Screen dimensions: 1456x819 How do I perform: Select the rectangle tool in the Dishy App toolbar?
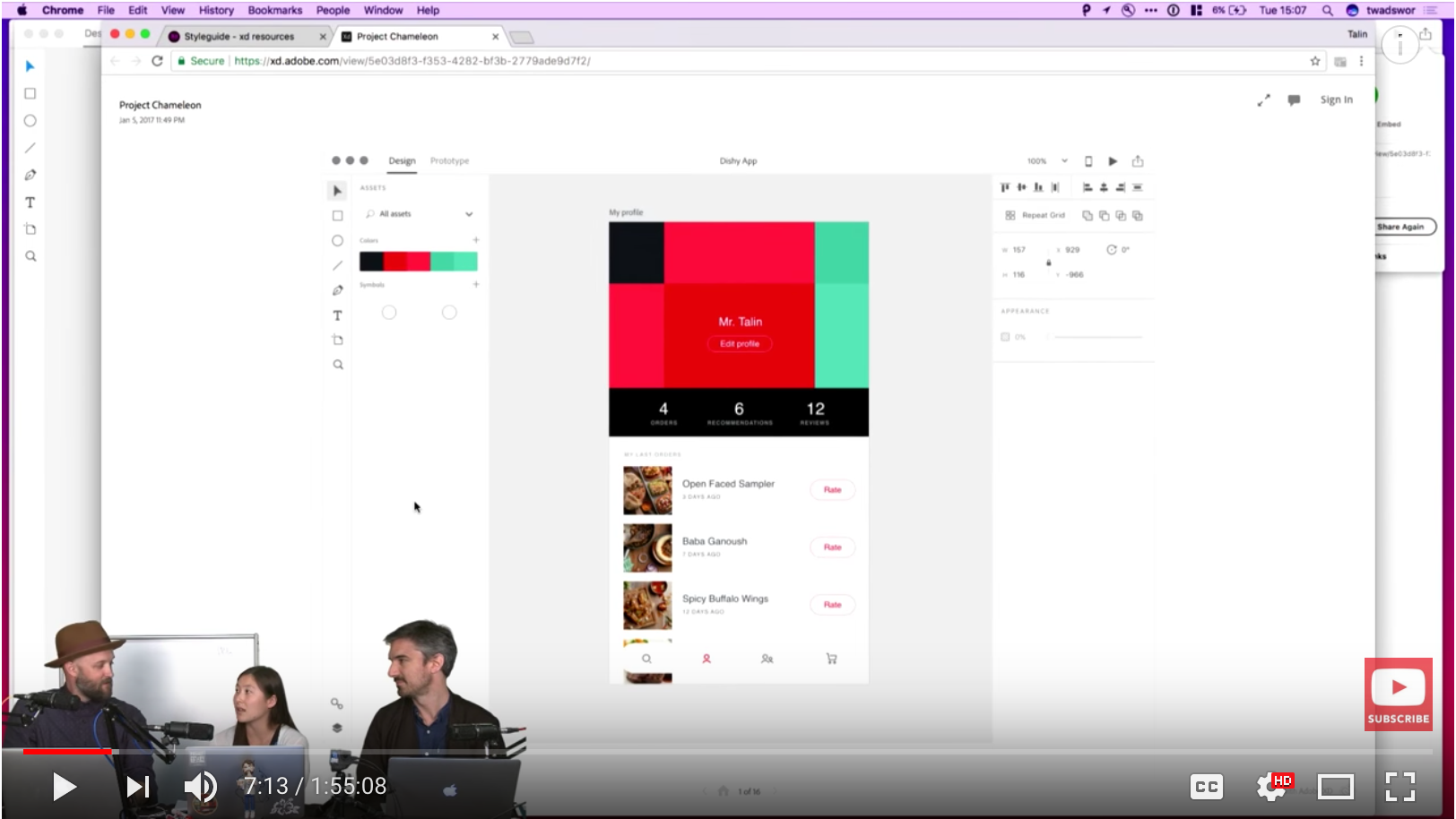click(337, 216)
